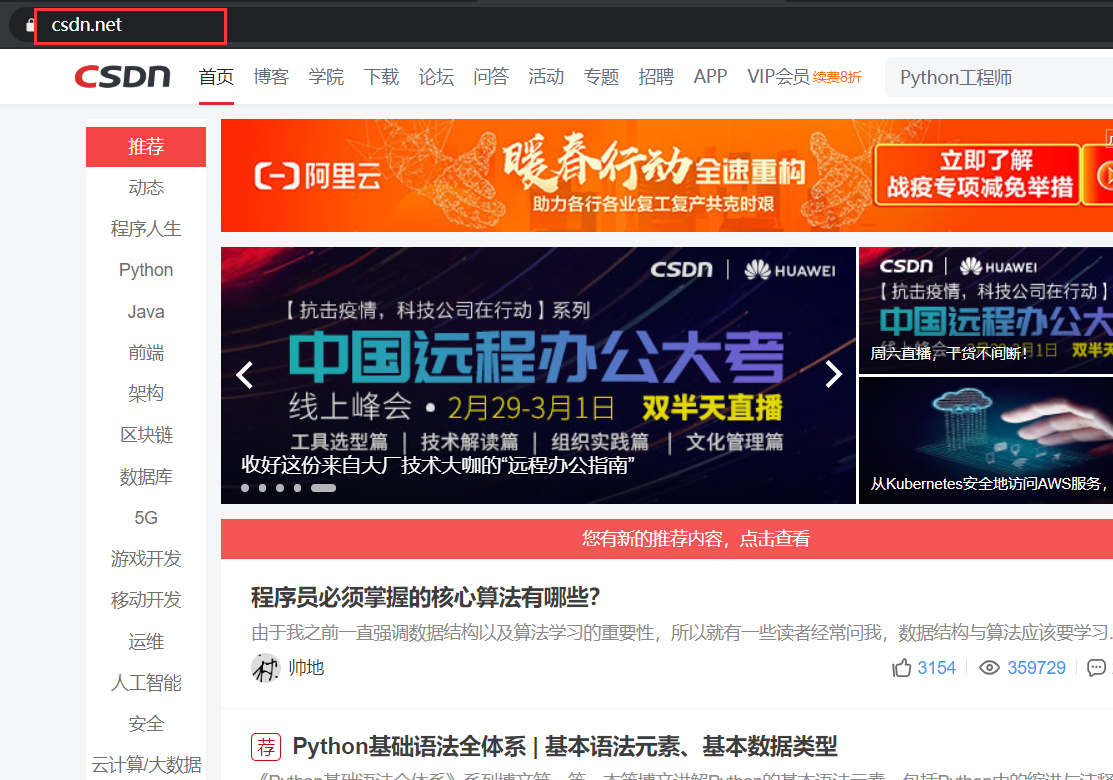Select the 推荐 sidebar category
The image size is (1113, 780).
tap(146, 147)
